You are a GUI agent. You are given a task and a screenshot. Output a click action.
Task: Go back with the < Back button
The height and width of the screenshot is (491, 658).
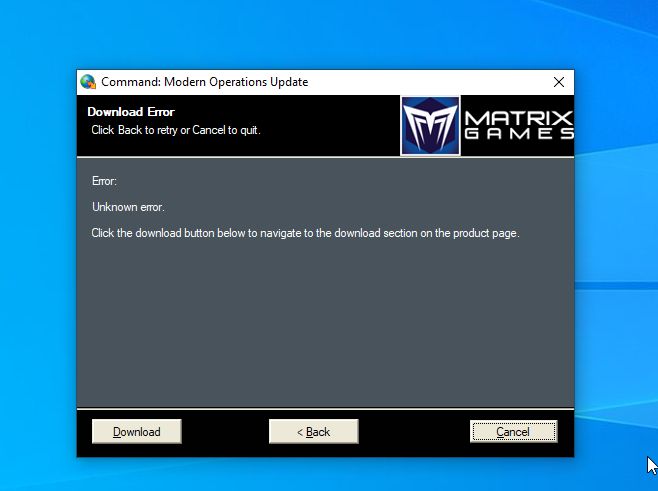313,431
